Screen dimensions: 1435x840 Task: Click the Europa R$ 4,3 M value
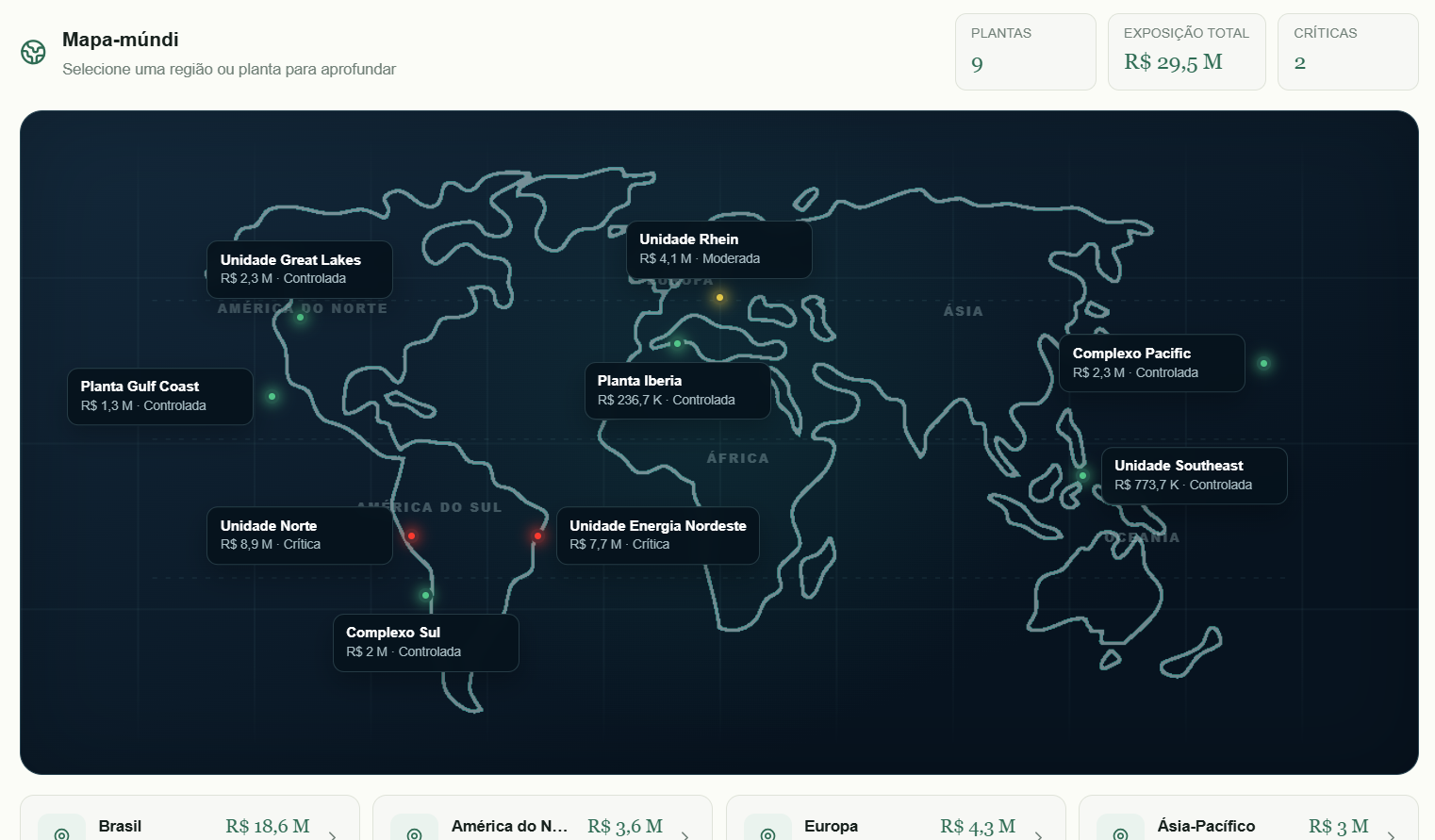(978, 827)
